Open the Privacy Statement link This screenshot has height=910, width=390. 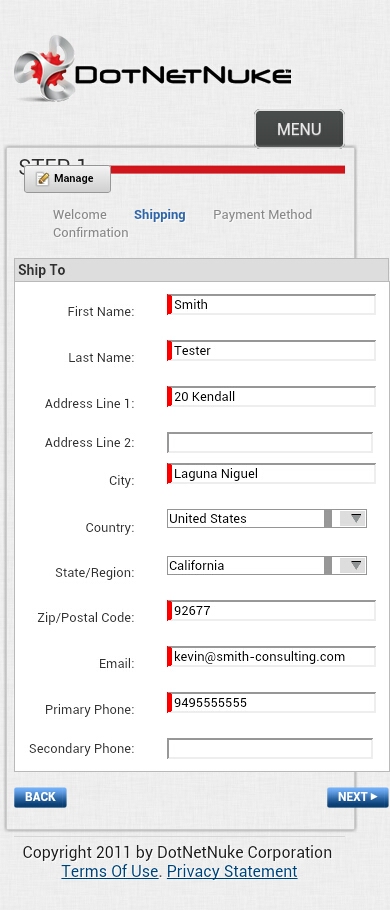[232, 871]
